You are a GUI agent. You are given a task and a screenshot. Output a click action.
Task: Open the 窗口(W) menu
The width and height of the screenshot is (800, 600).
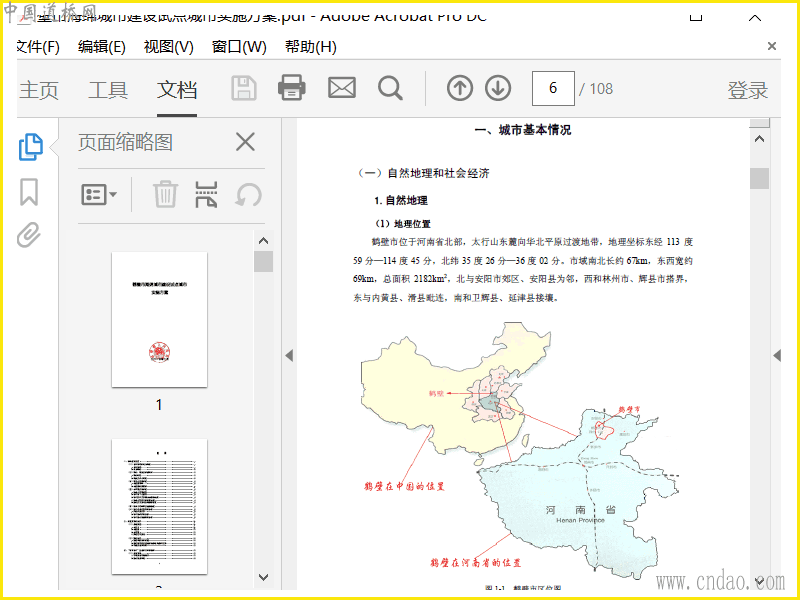pyautogui.click(x=239, y=47)
